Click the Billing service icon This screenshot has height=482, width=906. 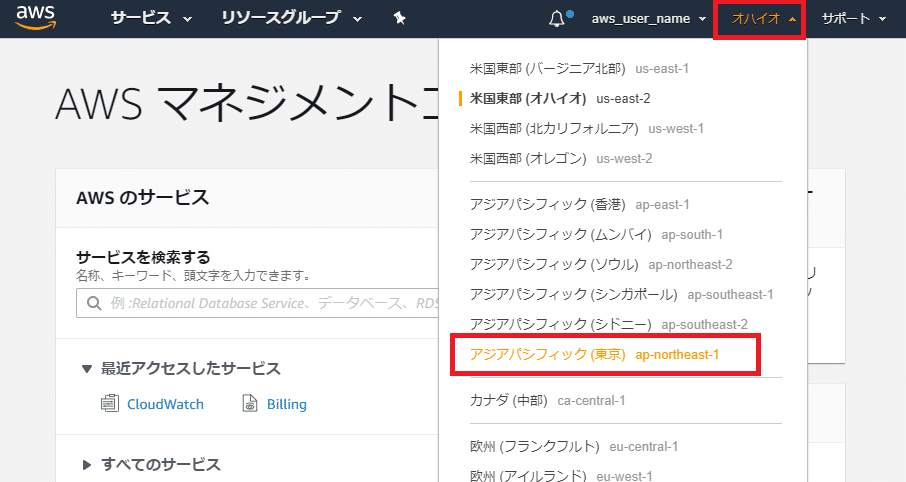(x=250, y=403)
